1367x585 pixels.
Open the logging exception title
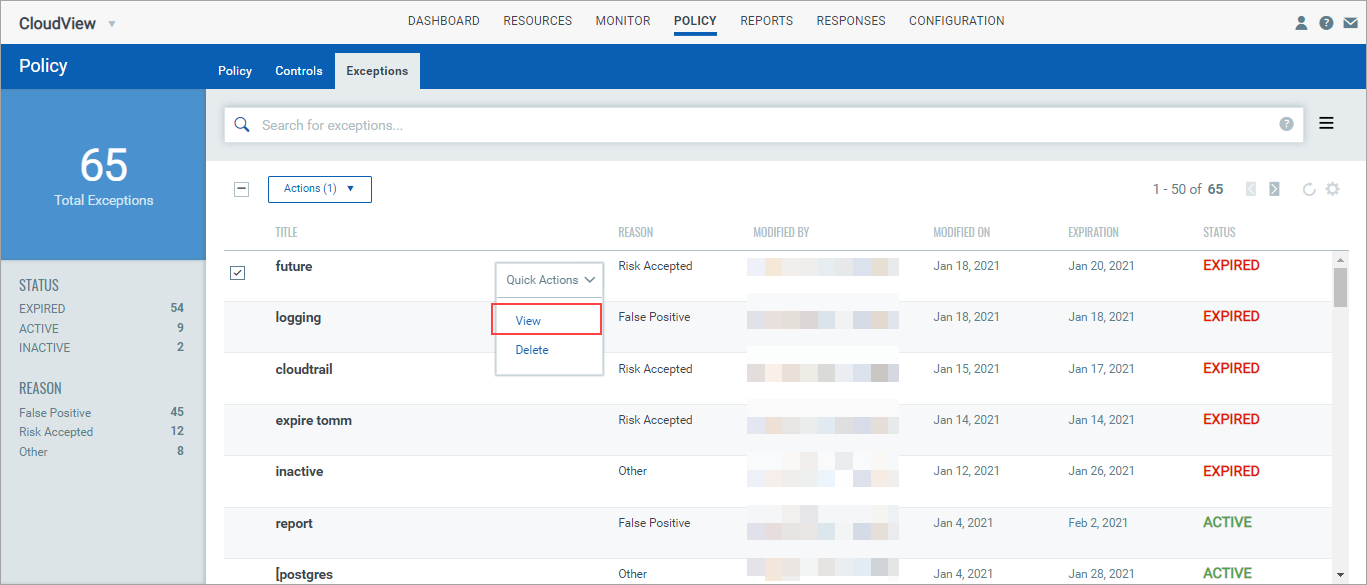pyautogui.click(x=298, y=318)
